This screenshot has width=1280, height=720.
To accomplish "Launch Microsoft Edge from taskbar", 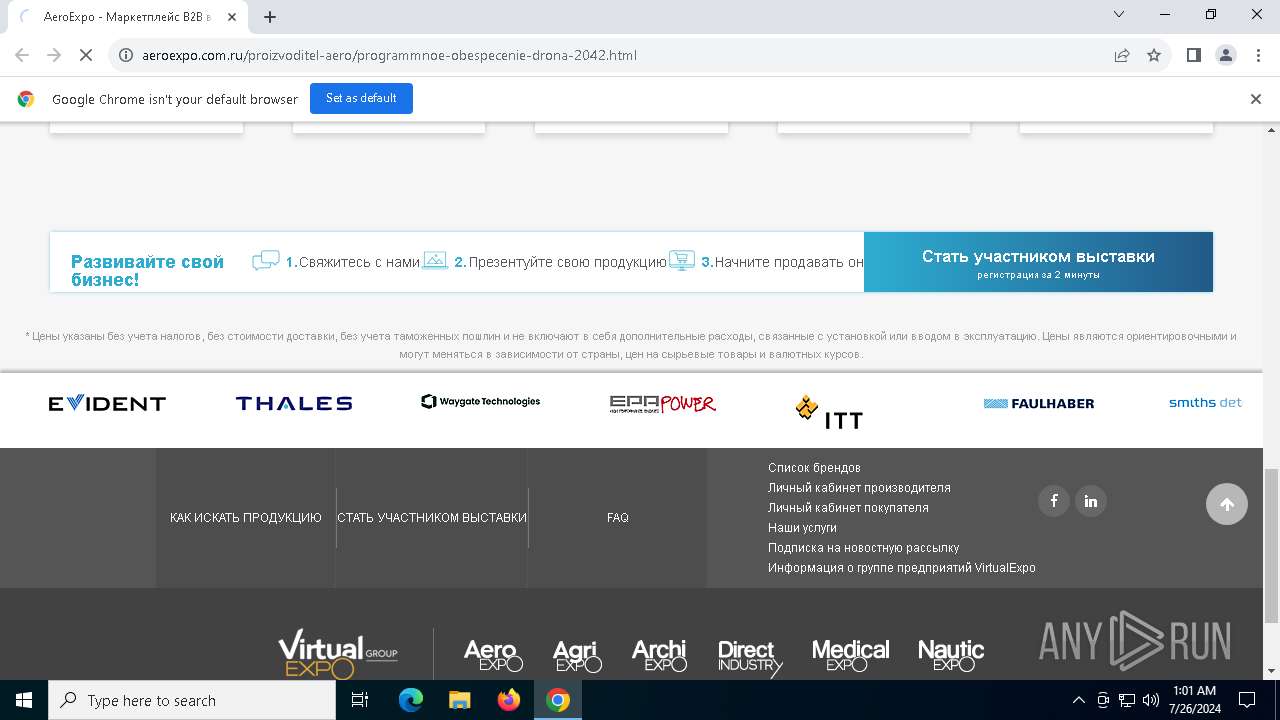I will pos(411,700).
